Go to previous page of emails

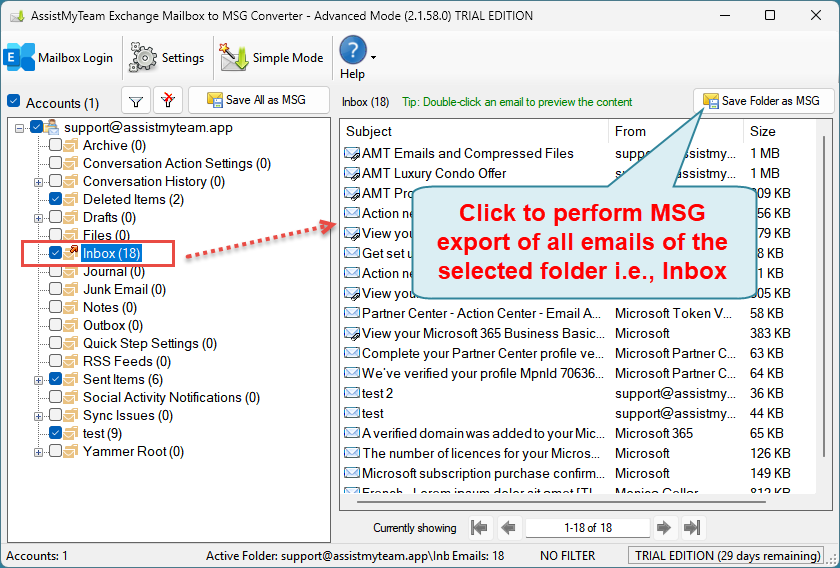point(508,528)
